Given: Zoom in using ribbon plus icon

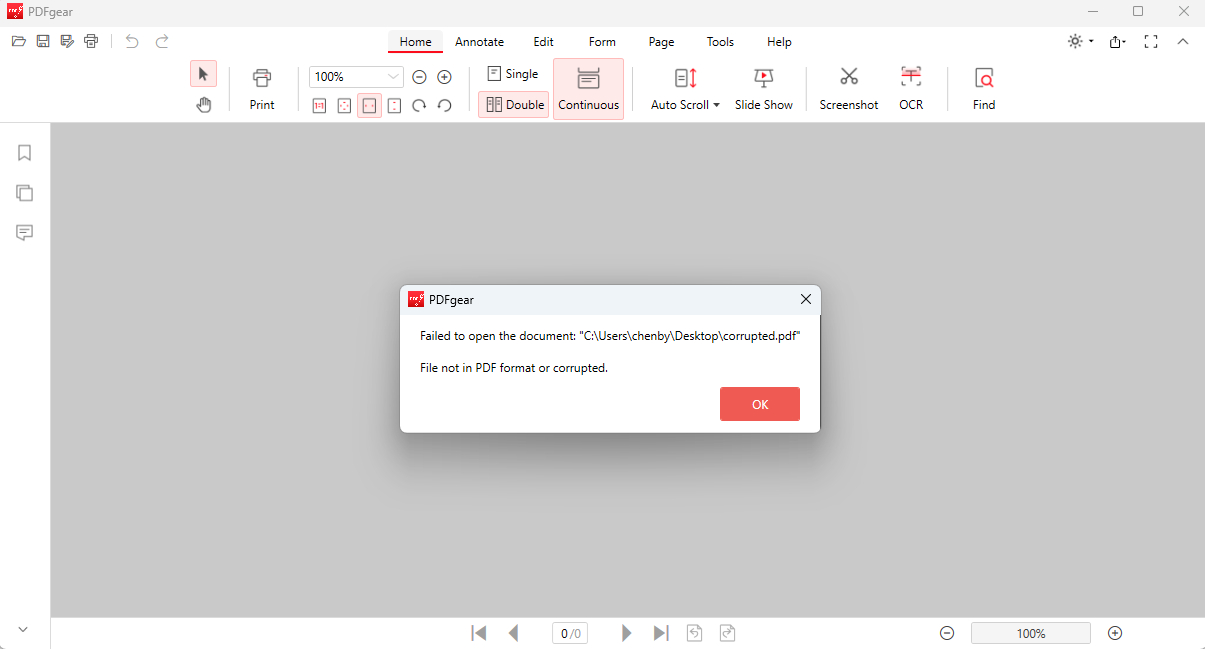Looking at the screenshot, I should [x=445, y=77].
